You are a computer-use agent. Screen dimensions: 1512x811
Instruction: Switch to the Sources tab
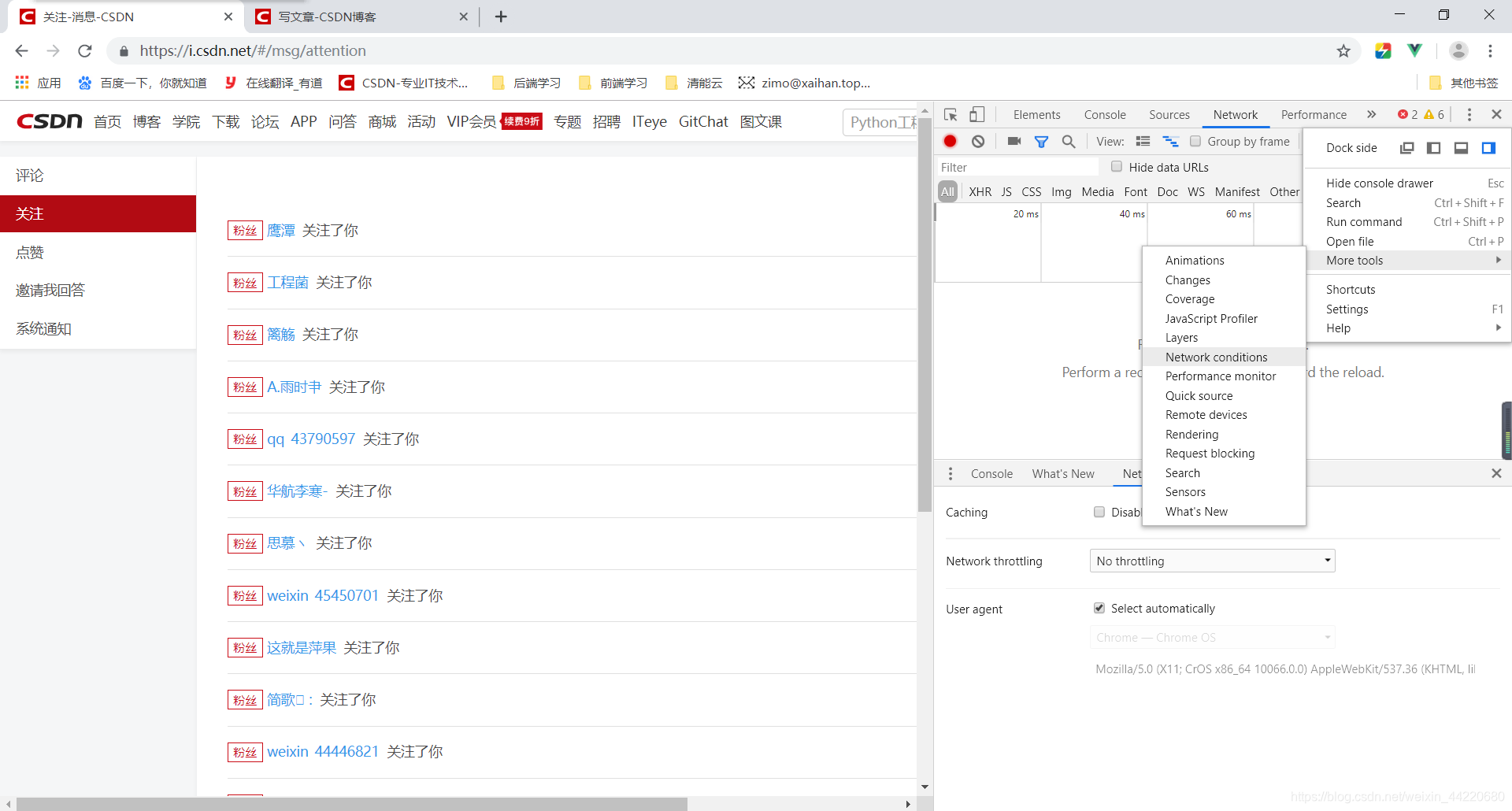point(1169,115)
